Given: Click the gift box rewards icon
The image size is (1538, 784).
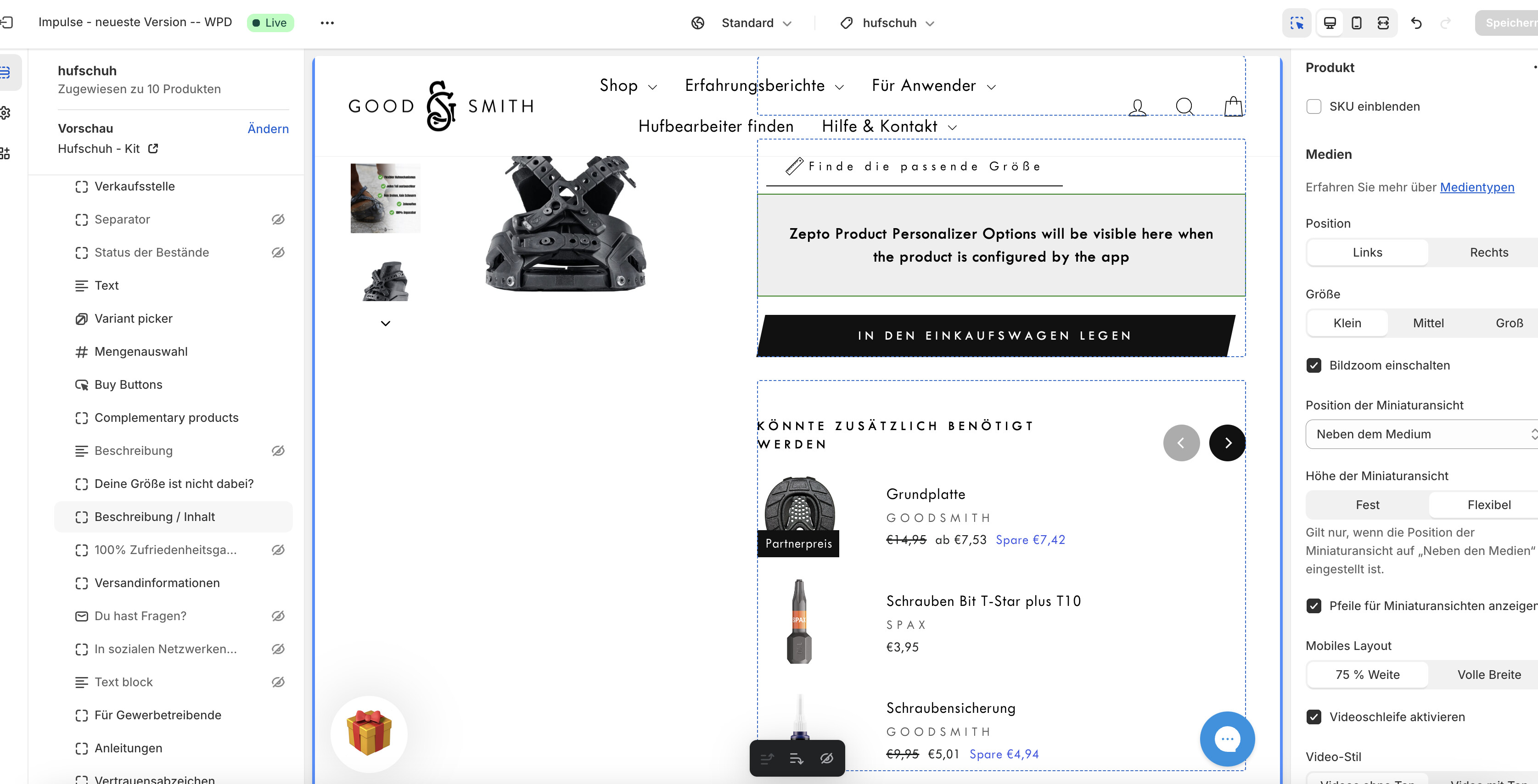Looking at the screenshot, I should point(369,734).
